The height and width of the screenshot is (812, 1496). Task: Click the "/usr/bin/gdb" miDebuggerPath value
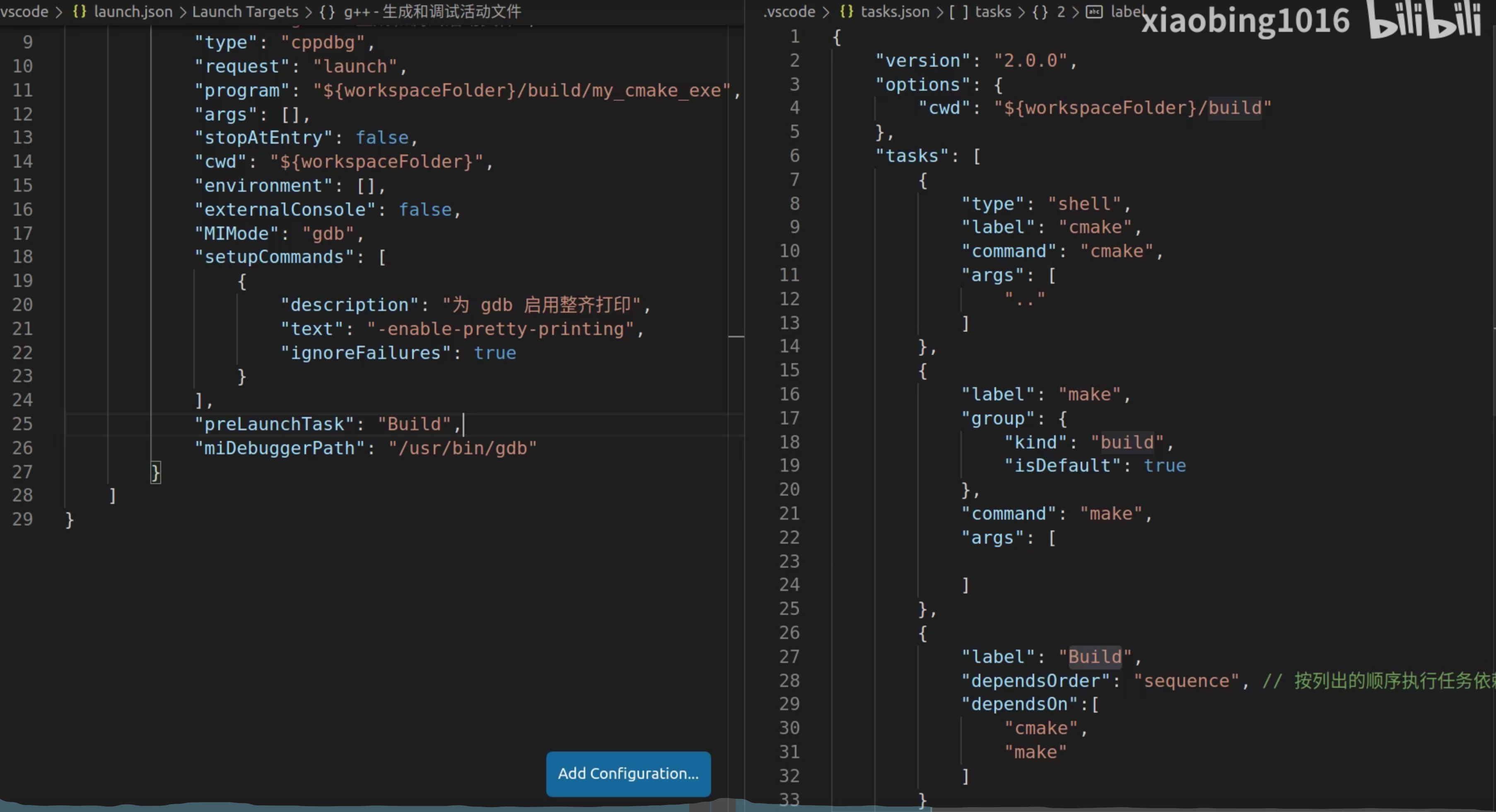pos(463,449)
